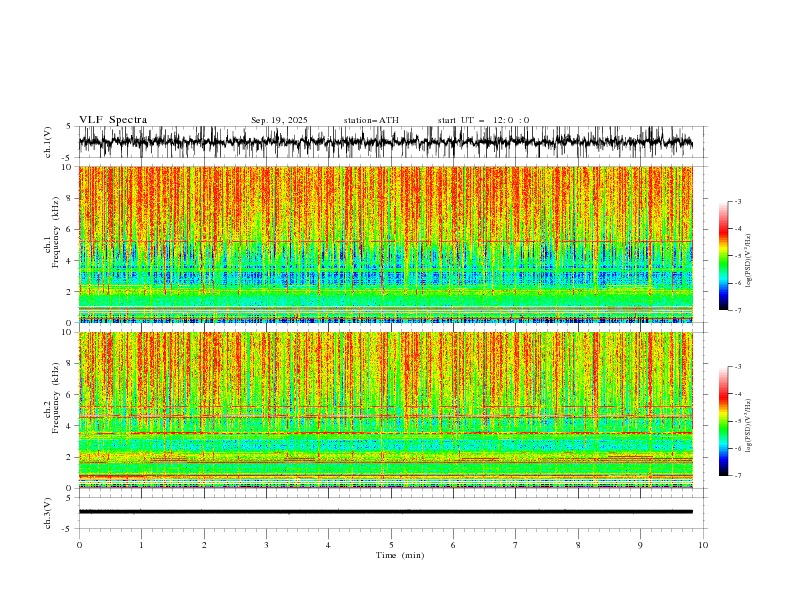
Task: Click time axis tick label "0"
Action: tap(79, 545)
